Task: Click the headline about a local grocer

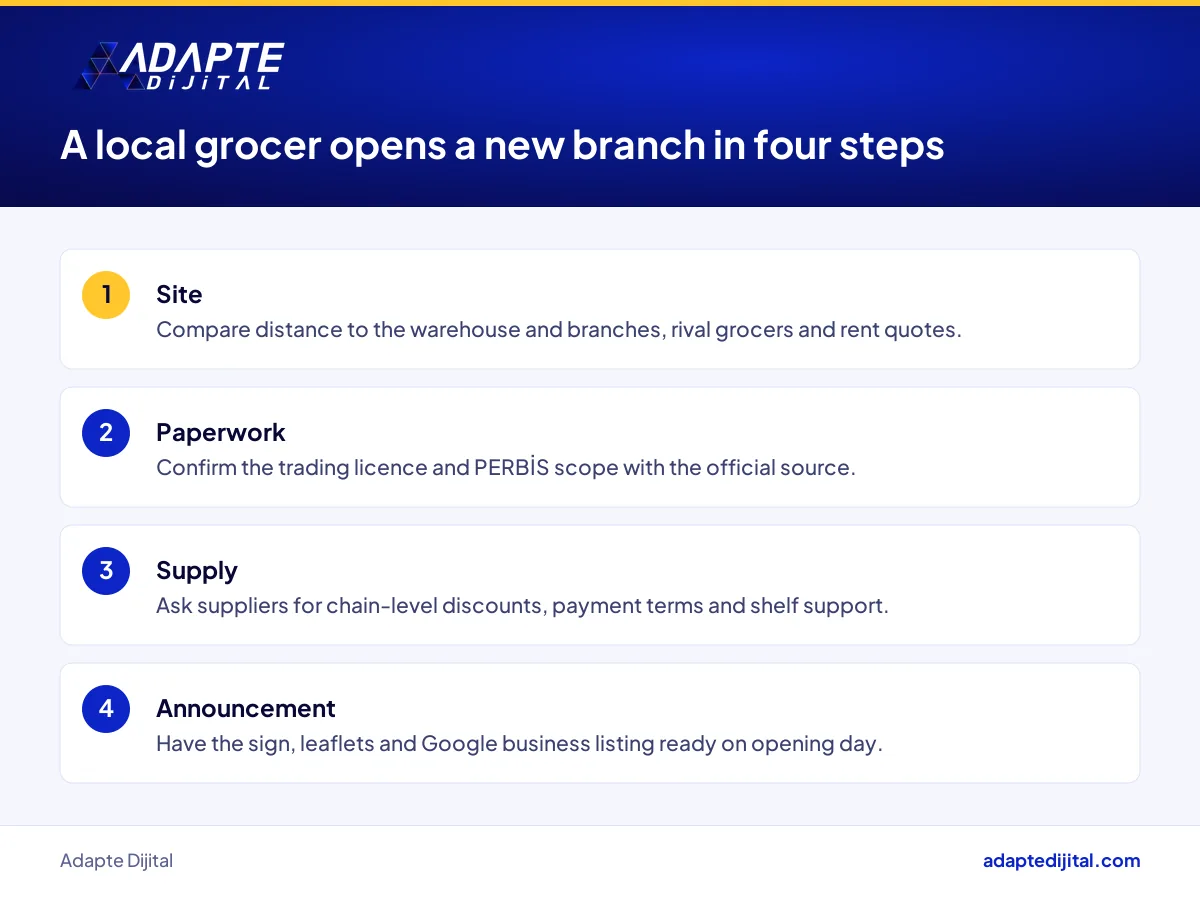Action: (x=502, y=146)
